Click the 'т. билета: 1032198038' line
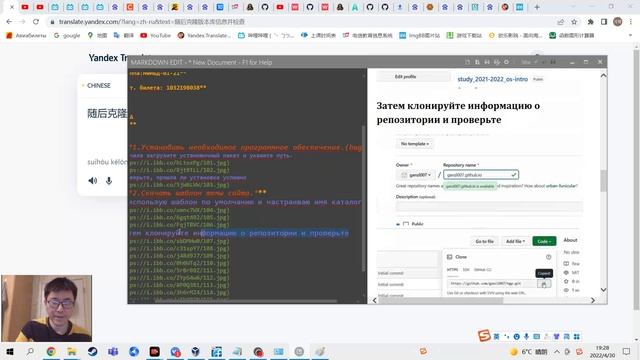This screenshot has width=640, height=360. pyautogui.click(x=168, y=88)
